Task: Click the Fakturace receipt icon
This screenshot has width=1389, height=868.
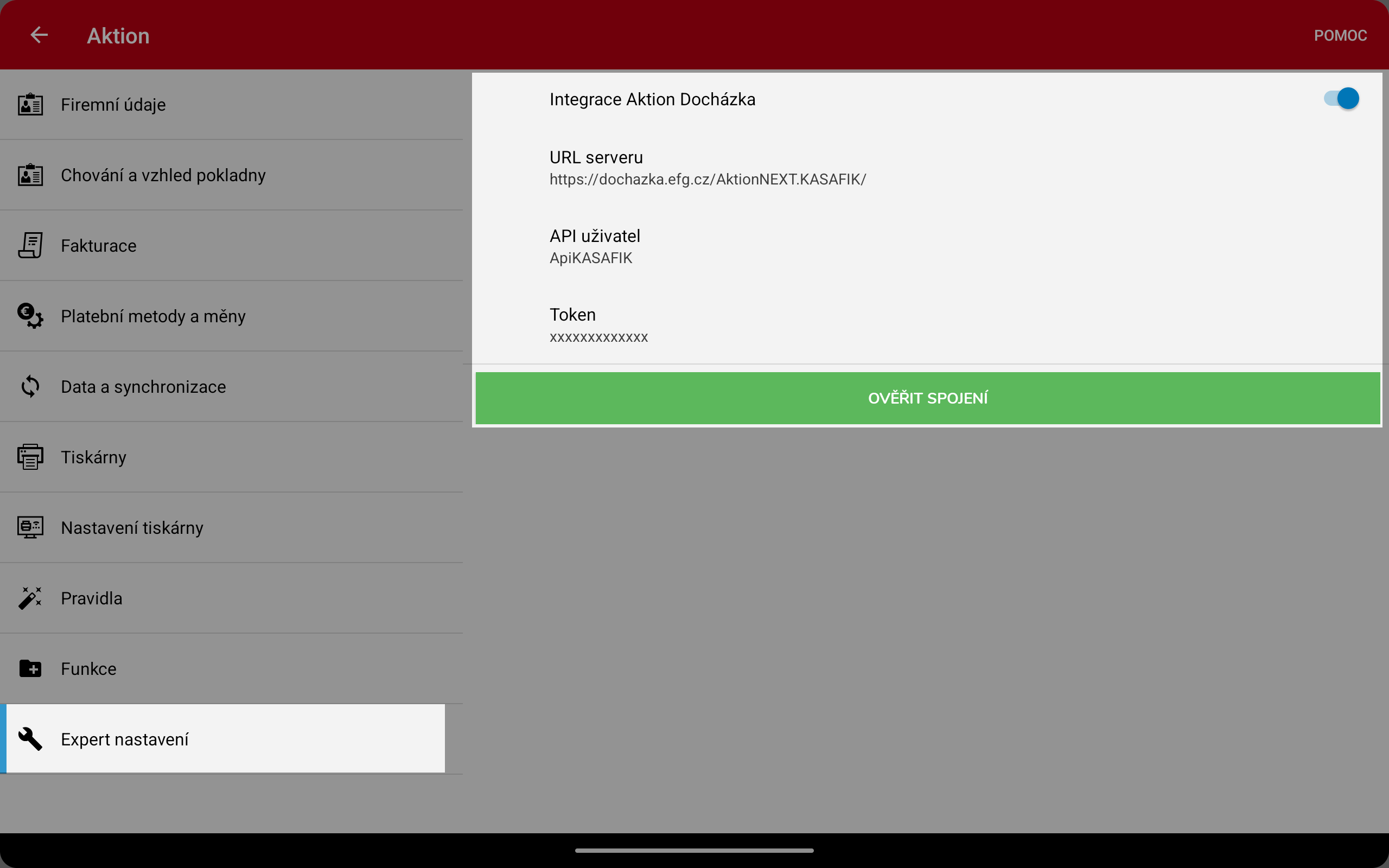Action: point(30,246)
